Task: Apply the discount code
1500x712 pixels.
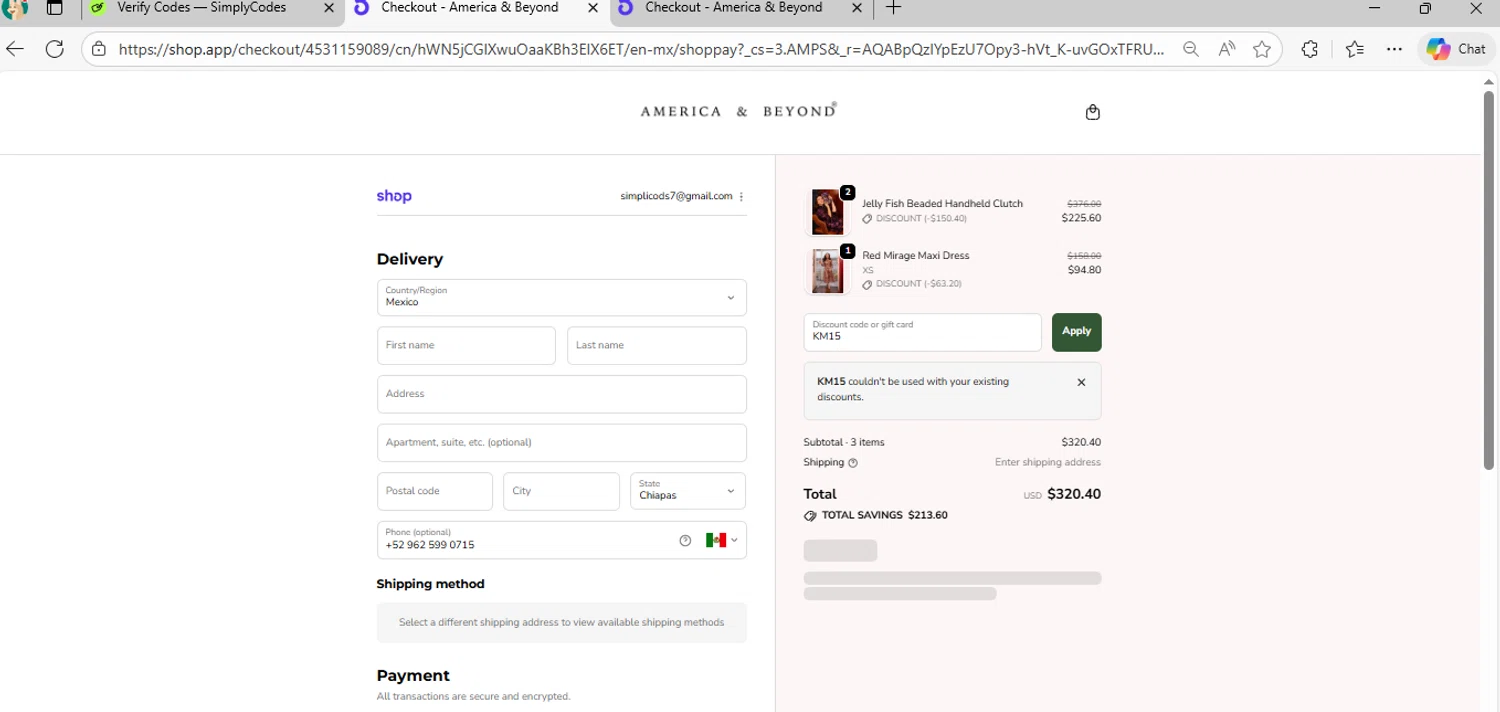Action: pos(1077,332)
